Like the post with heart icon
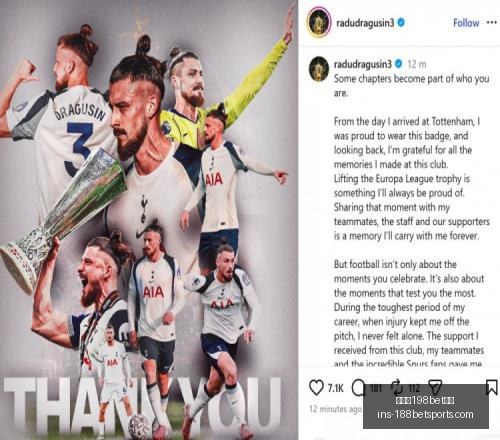500x440 pixels. [x=316, y=388]
